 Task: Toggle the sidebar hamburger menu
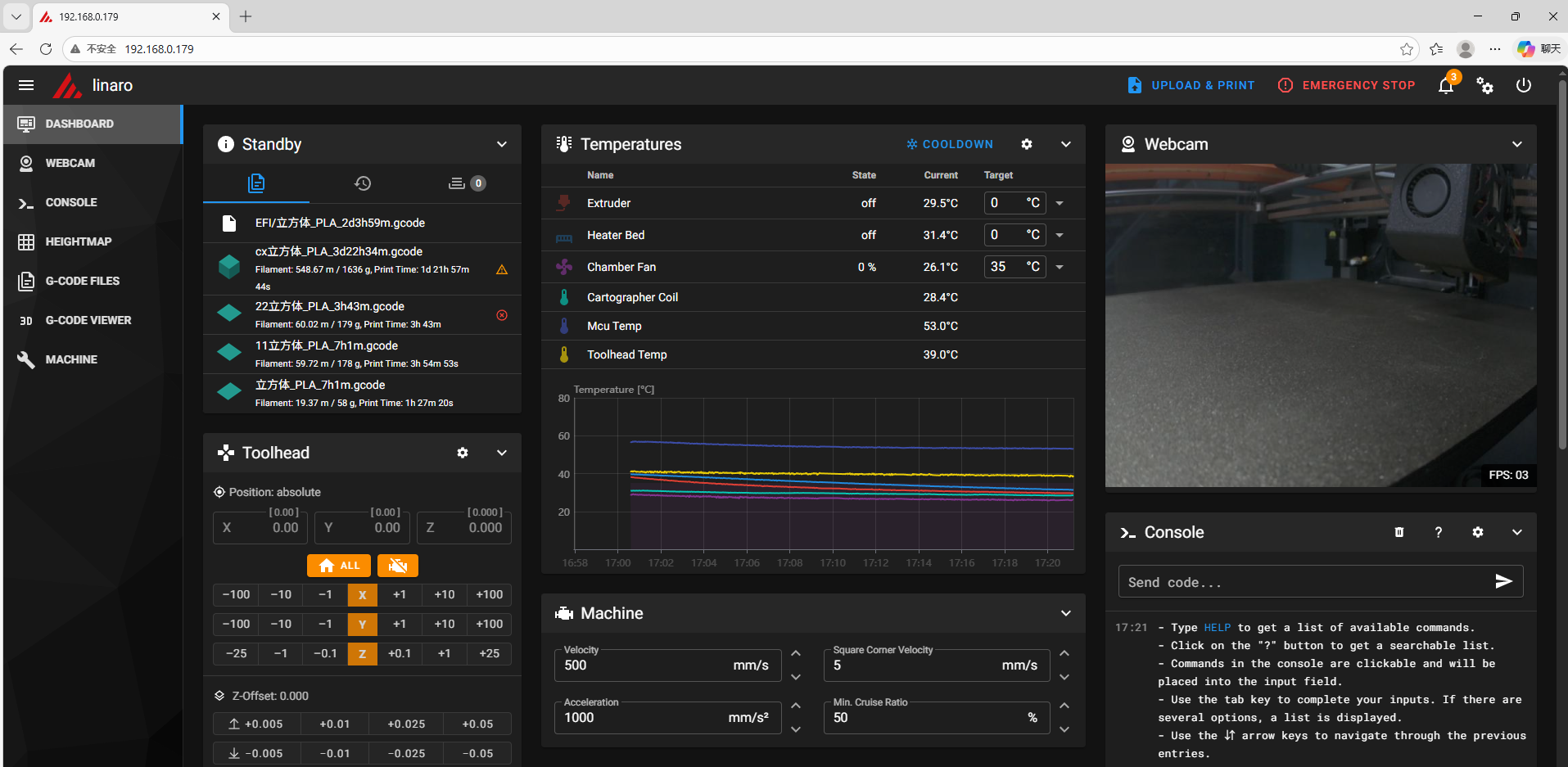[26, 85]
